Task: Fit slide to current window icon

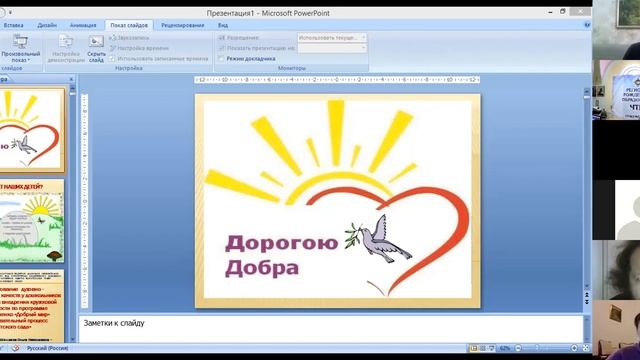Action: click(x=586, y=348)
